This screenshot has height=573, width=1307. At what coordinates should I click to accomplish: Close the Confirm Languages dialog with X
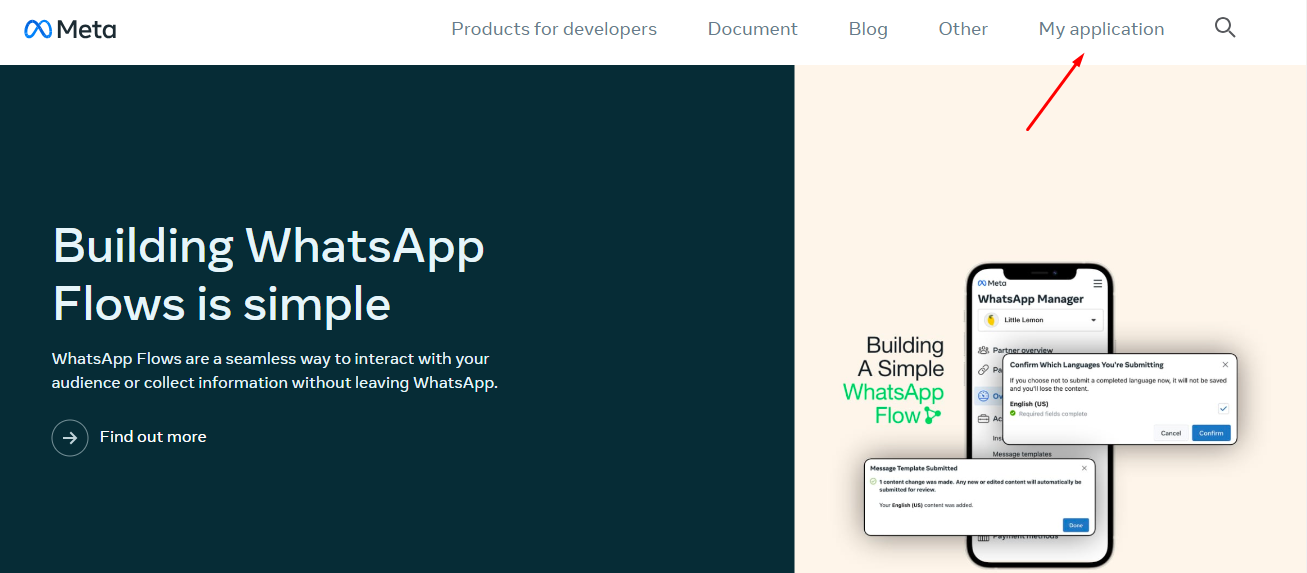click(x=1225, y=365)
